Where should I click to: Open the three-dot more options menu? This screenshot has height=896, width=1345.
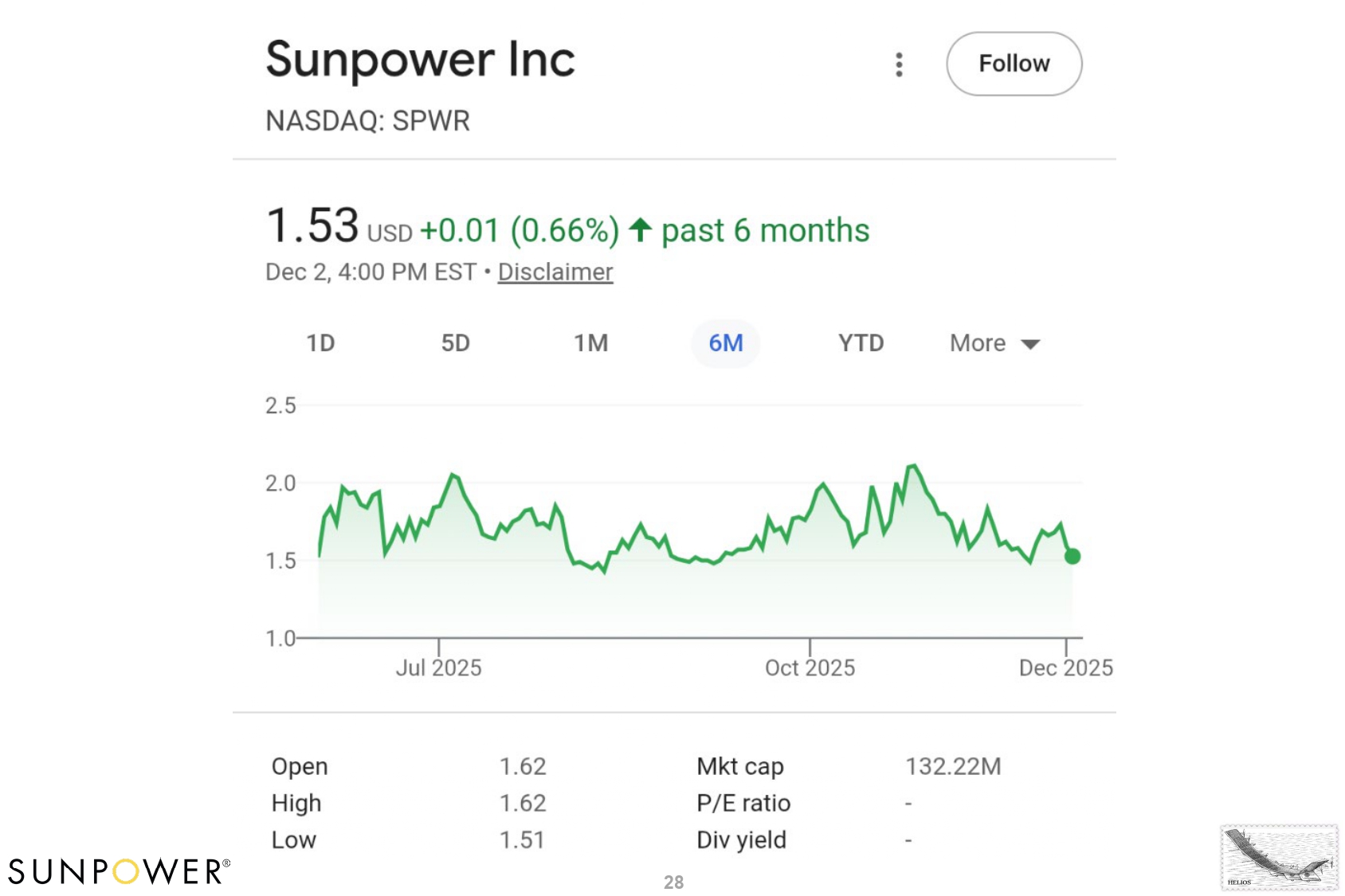pos(899,65)
